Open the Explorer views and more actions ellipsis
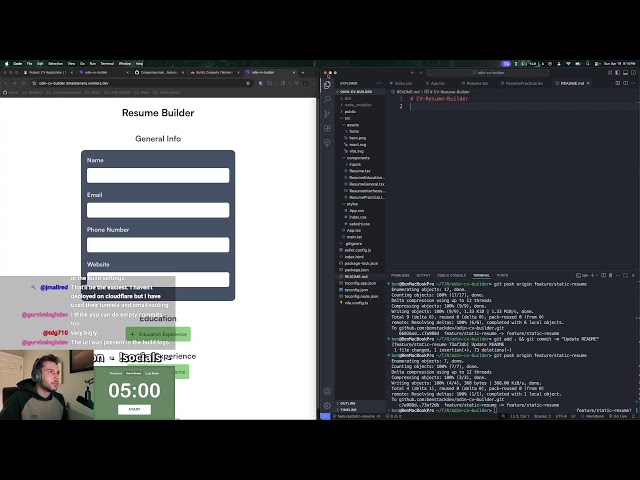The width and height of the screenshot is (640, 480). [x=379, y=83]
